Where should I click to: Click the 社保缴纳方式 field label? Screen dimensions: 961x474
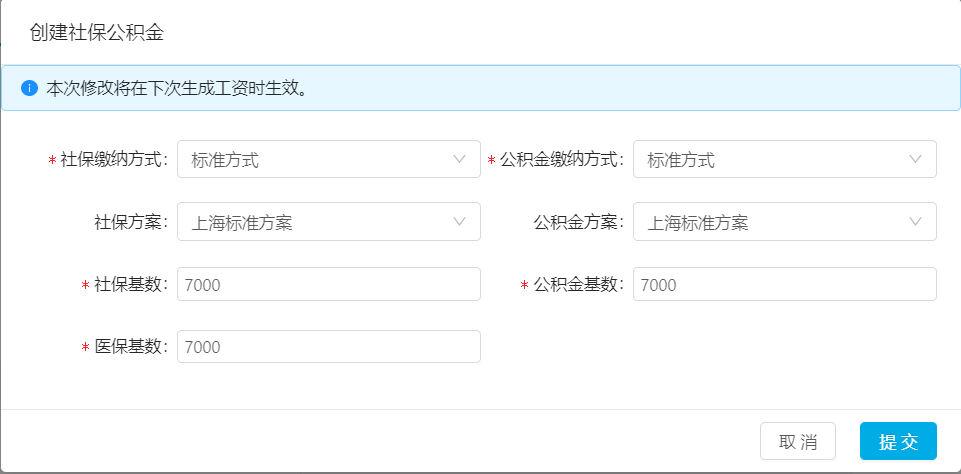pos(113,160)
